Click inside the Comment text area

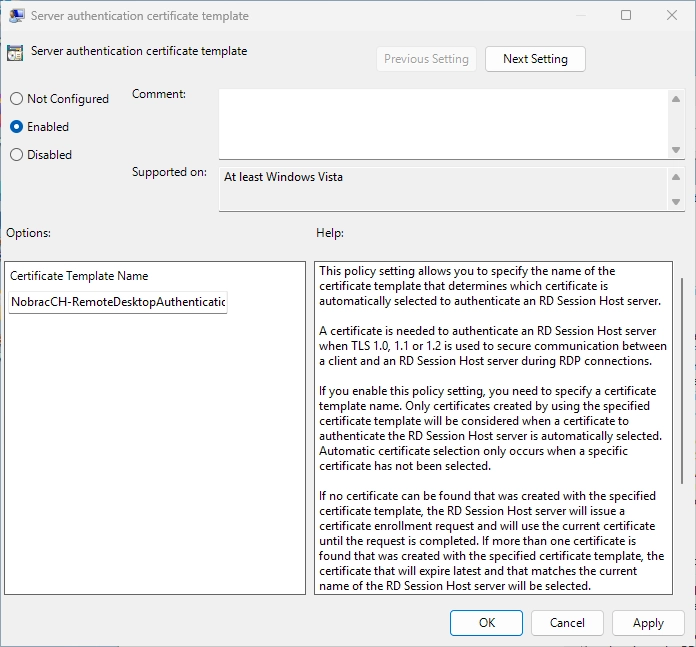444,124
